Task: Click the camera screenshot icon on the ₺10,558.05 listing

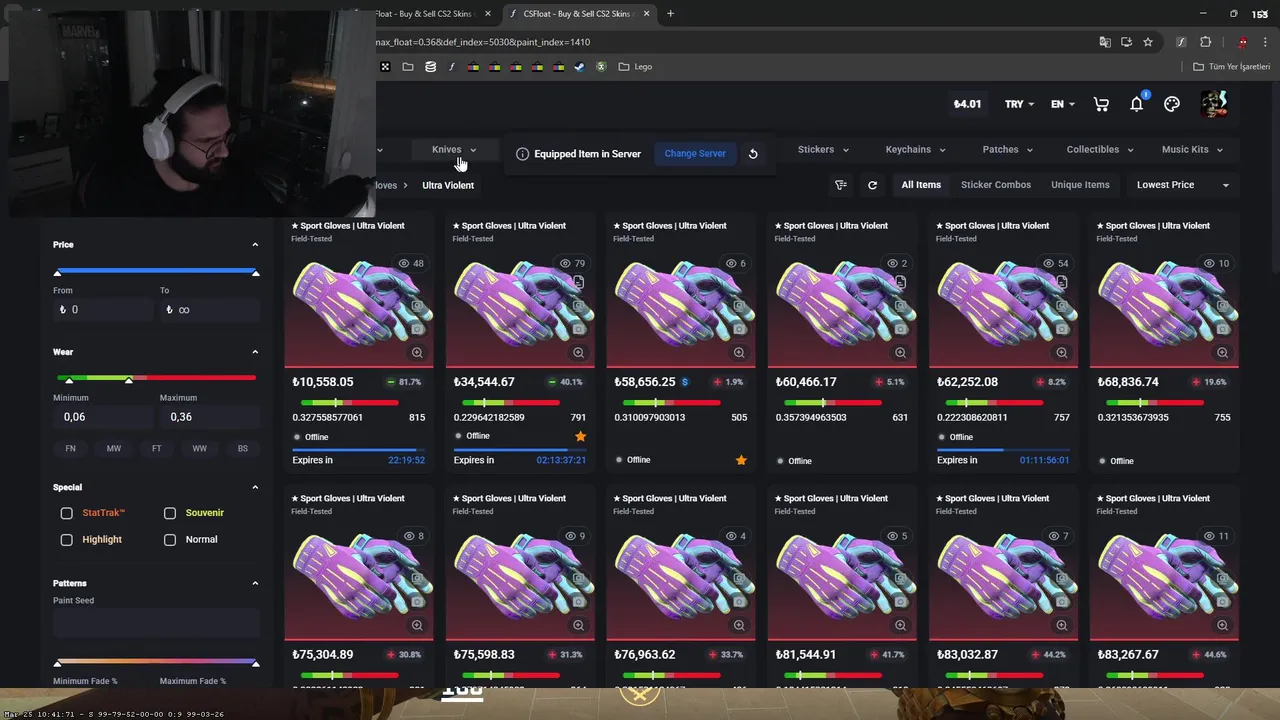Action: 418,329
